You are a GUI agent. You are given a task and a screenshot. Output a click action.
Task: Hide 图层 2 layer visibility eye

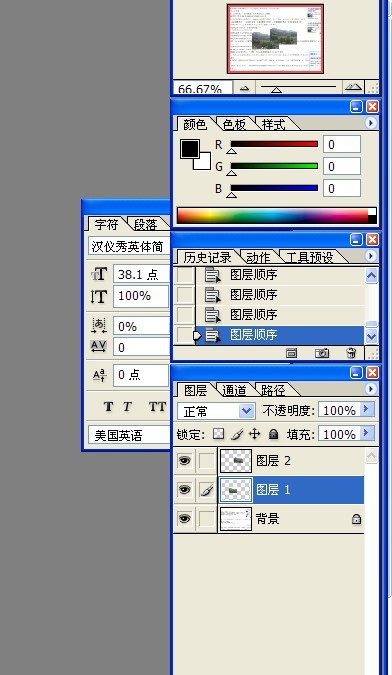(x=185, y=461)
